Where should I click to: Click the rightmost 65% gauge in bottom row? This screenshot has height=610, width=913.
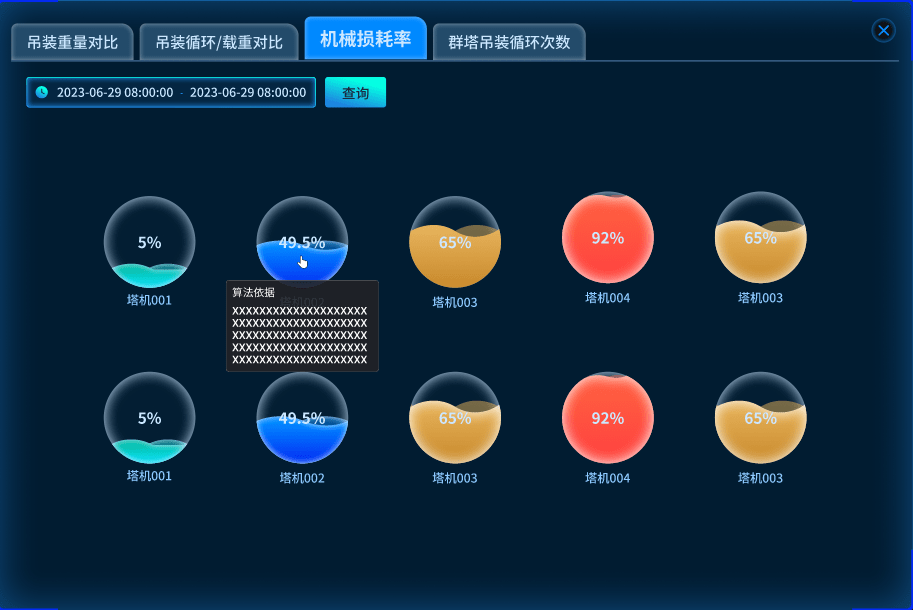(x=760, y=418)
